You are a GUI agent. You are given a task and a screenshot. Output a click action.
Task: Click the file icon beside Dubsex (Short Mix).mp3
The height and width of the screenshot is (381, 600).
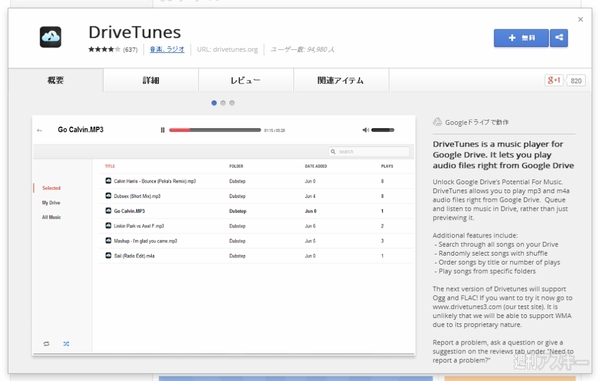(108, 195)
